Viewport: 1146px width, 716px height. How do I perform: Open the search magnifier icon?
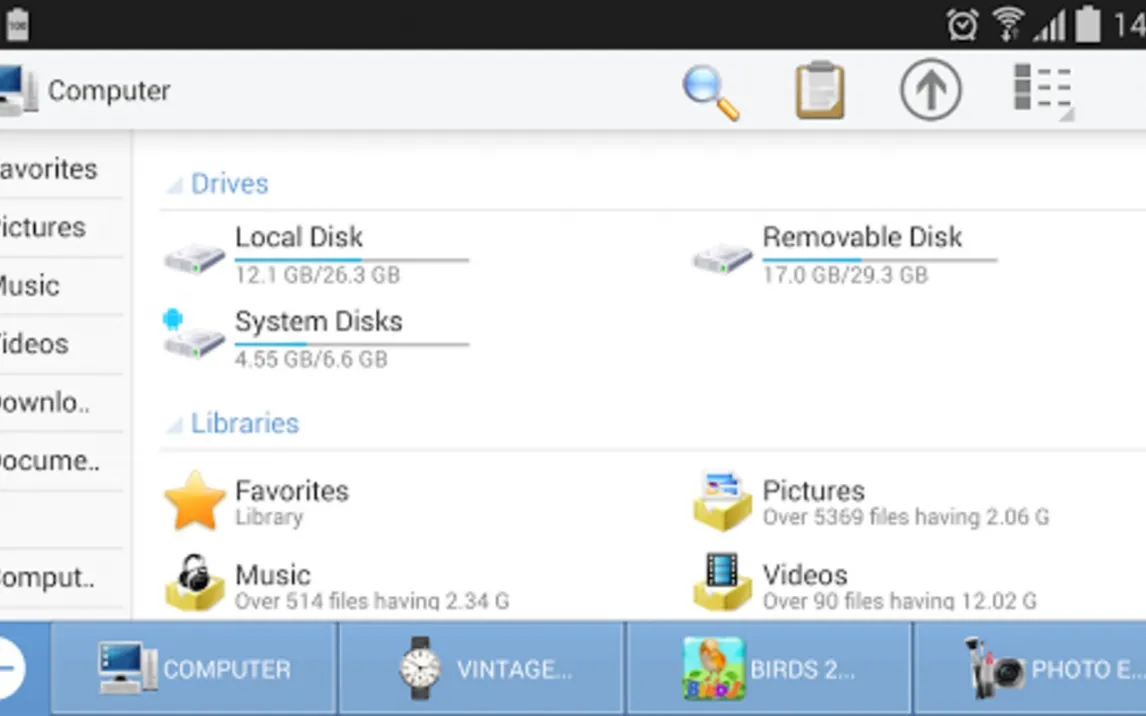(711, 92)
